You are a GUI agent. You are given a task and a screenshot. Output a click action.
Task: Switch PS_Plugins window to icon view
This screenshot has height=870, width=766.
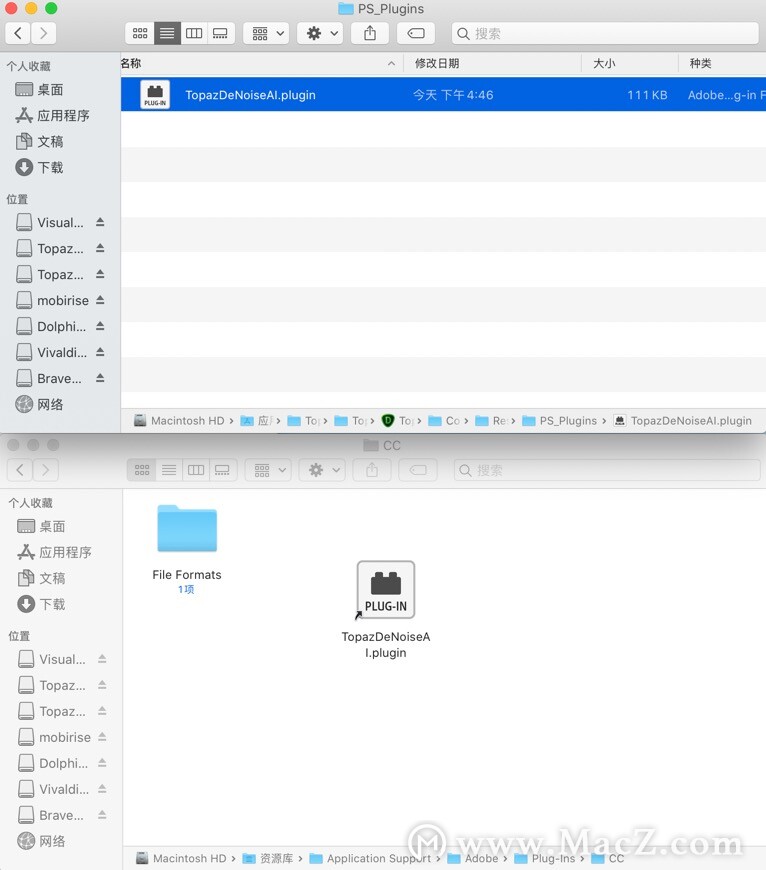pos(140,33)
